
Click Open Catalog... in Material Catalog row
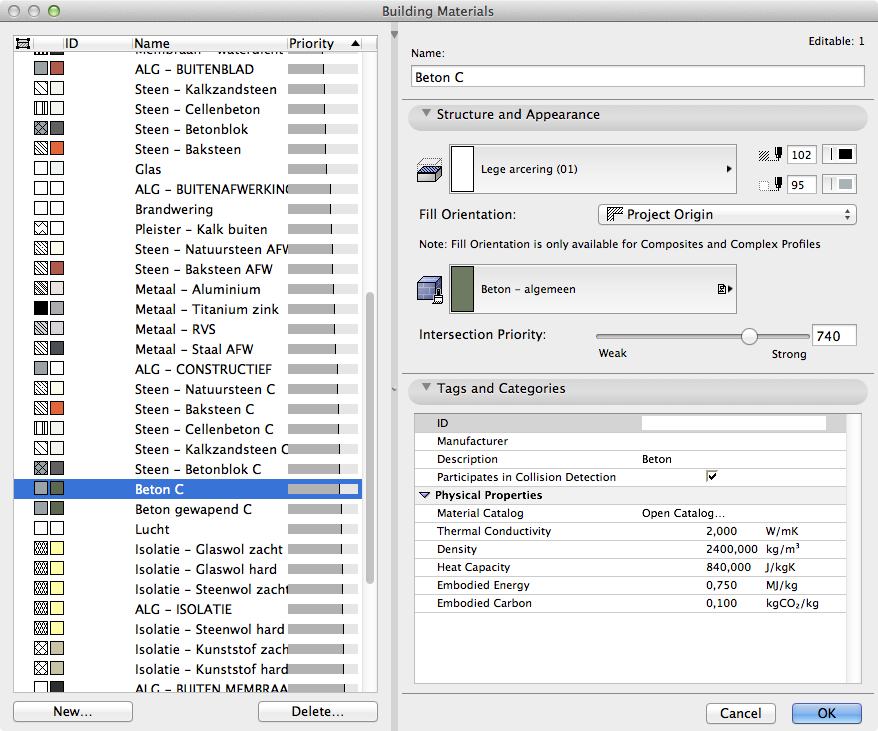[683, 513]
